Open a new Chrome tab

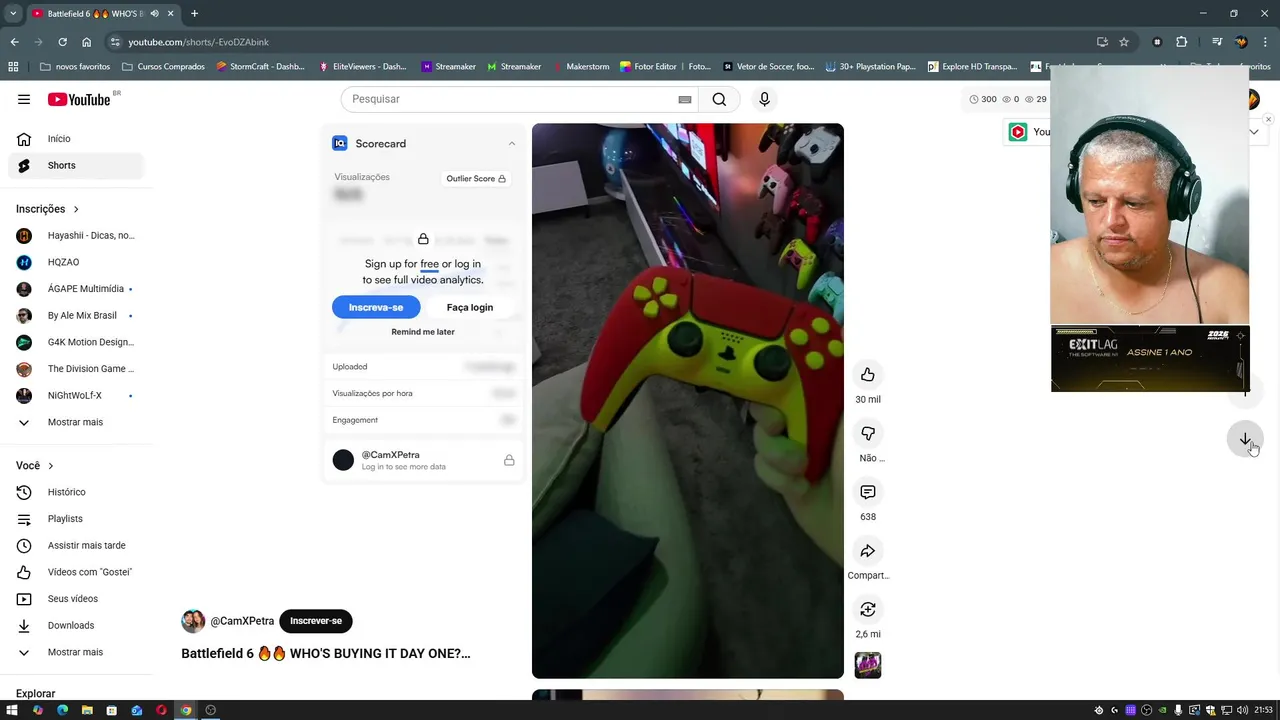click(x=194, y=14)
